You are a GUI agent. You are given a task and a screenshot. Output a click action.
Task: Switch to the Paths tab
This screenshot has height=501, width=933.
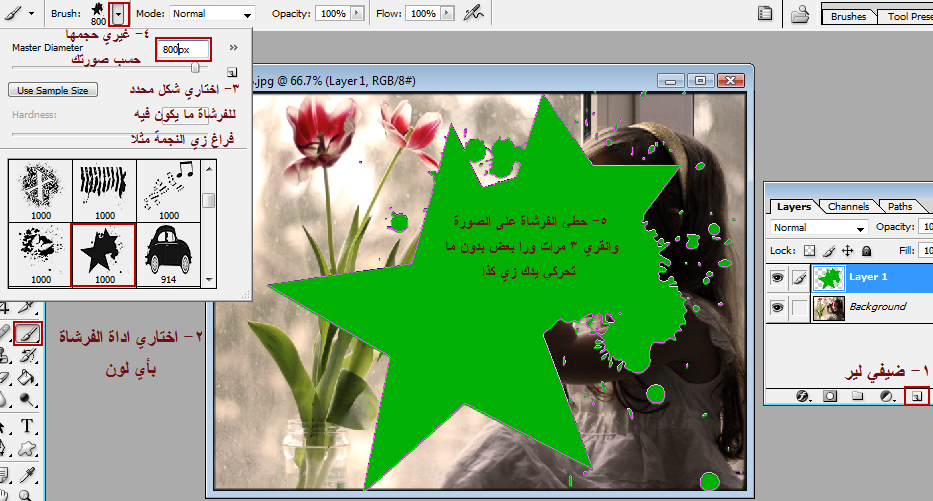pos(900,207)
